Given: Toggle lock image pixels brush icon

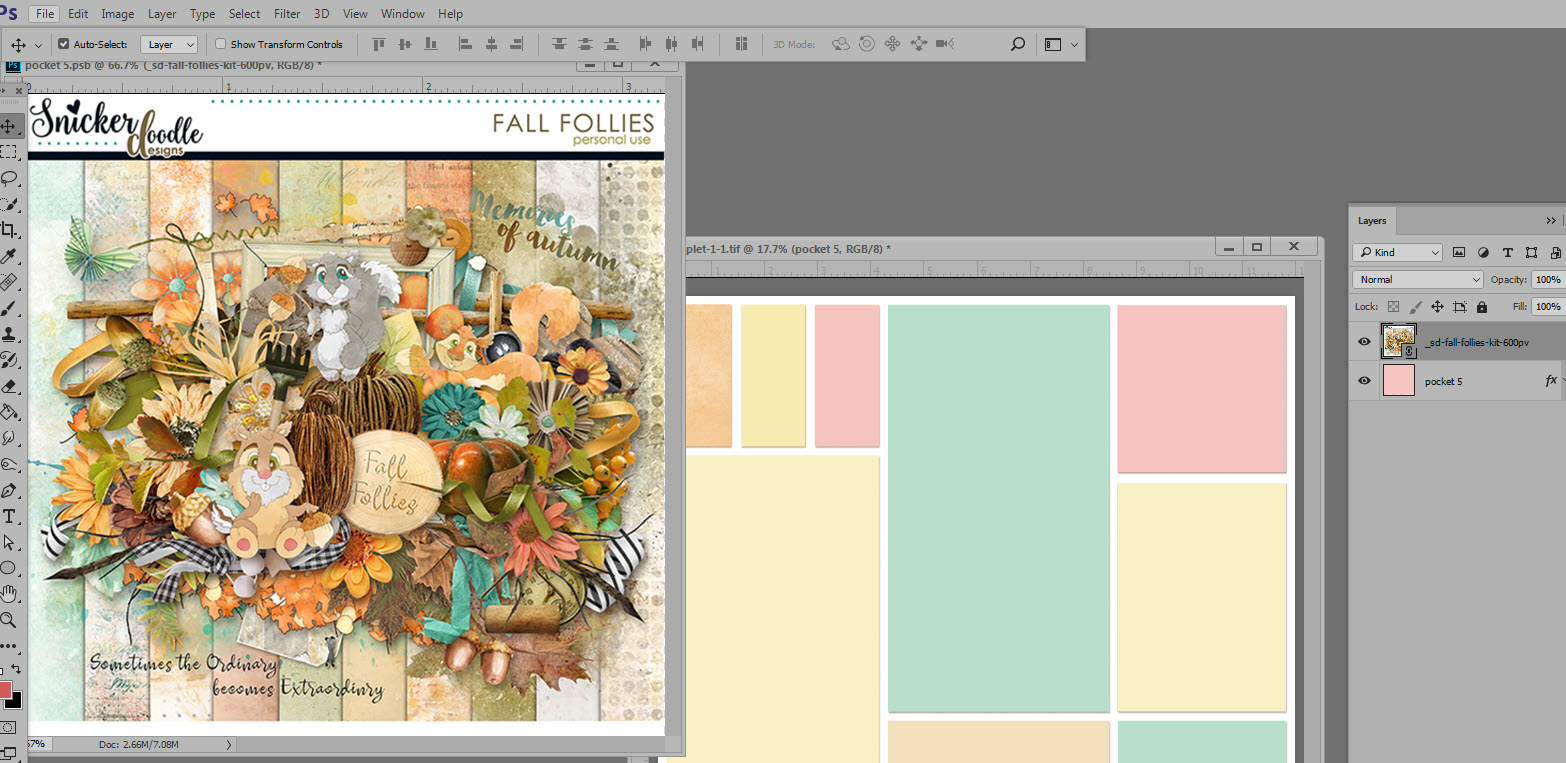Looking at the screenshot, I should point(1415,307).
